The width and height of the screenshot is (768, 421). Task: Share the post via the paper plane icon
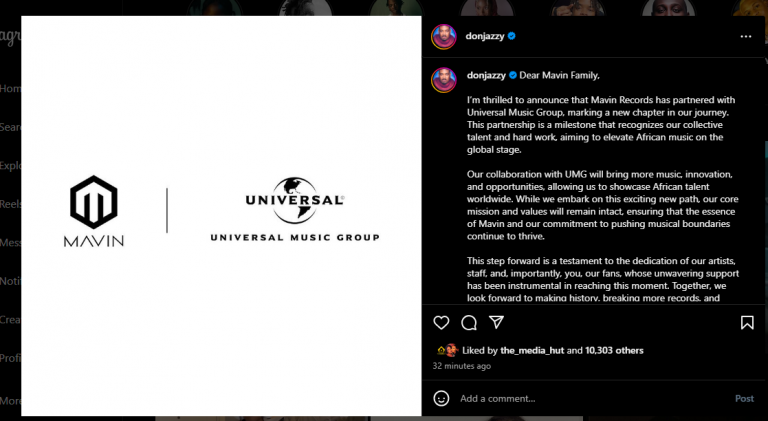click(x=497, y=322)
